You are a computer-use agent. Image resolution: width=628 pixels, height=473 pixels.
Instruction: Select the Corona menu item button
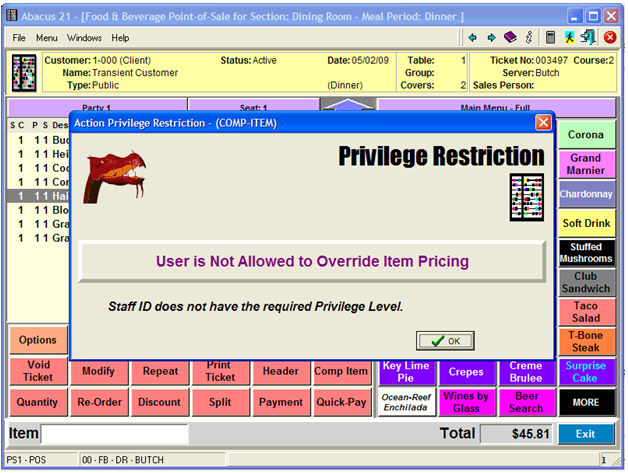[x=585, y=134]
